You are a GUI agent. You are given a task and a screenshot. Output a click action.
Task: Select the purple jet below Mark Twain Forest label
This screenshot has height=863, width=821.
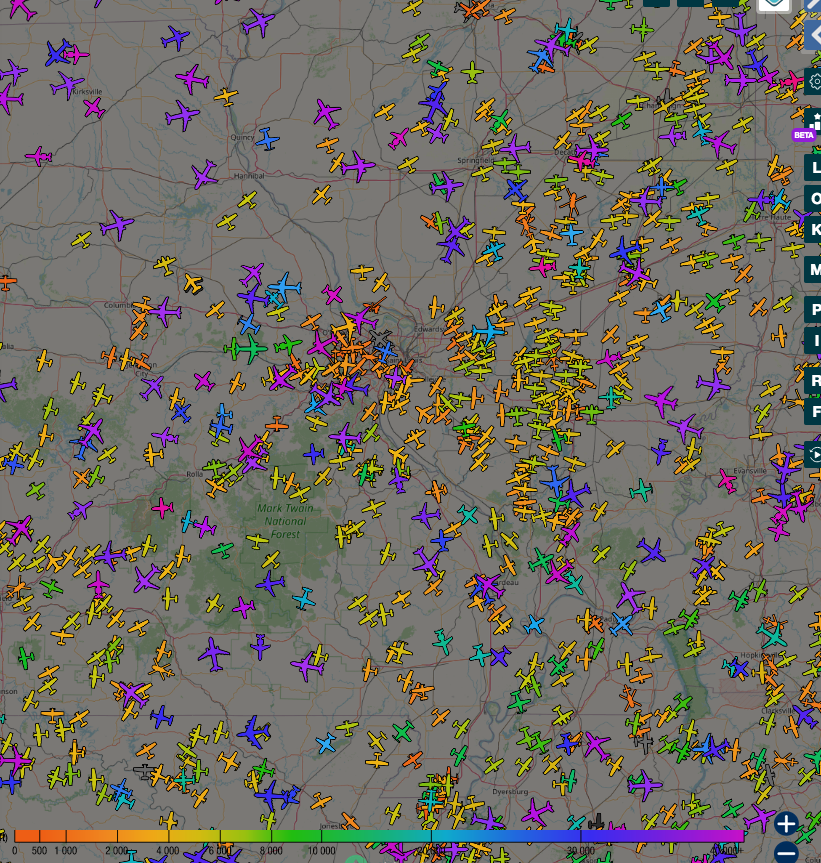click(270, 583)
